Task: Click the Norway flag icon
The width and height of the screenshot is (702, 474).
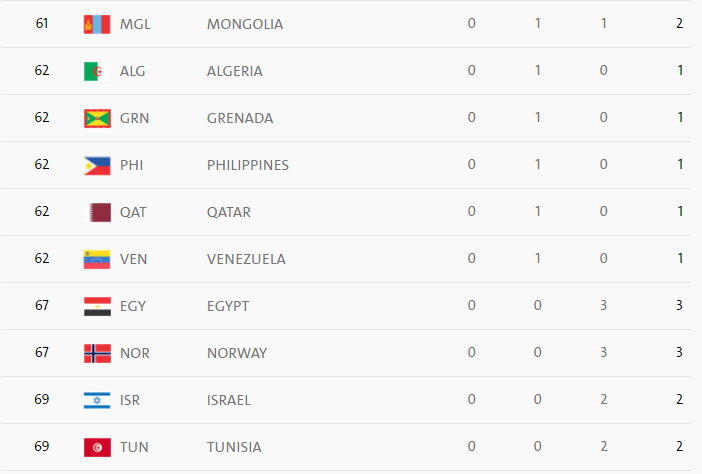Action: [x=96, y=353]
